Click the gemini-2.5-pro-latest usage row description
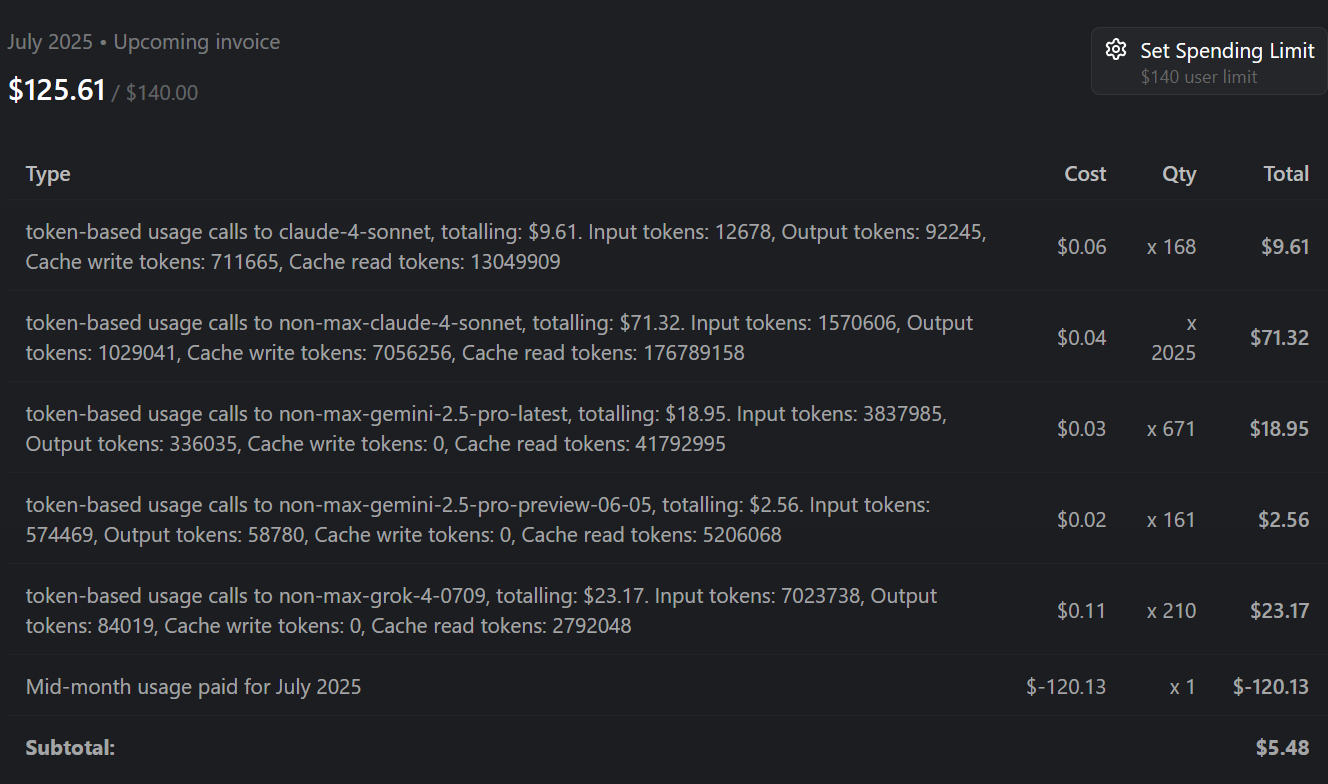 pos(486,429)
